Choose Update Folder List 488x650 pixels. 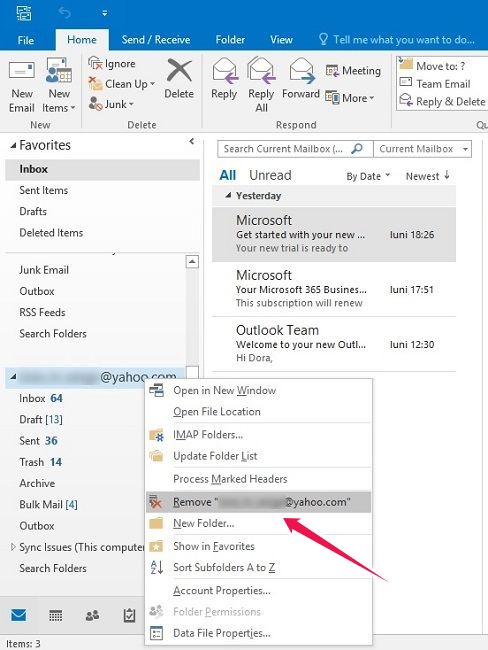[x=258, y=456]
